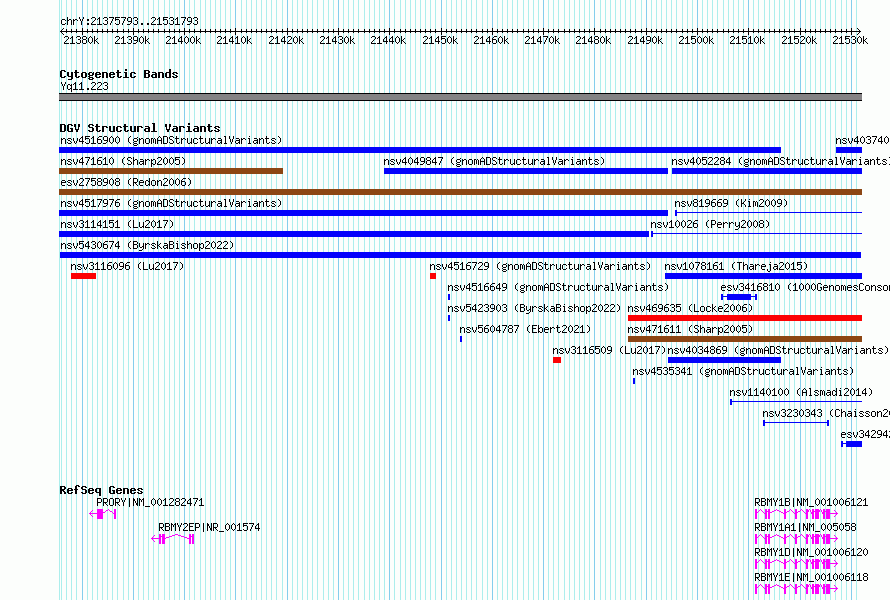Select the nsv4052284 gnomAD variant label

(780, 161)
